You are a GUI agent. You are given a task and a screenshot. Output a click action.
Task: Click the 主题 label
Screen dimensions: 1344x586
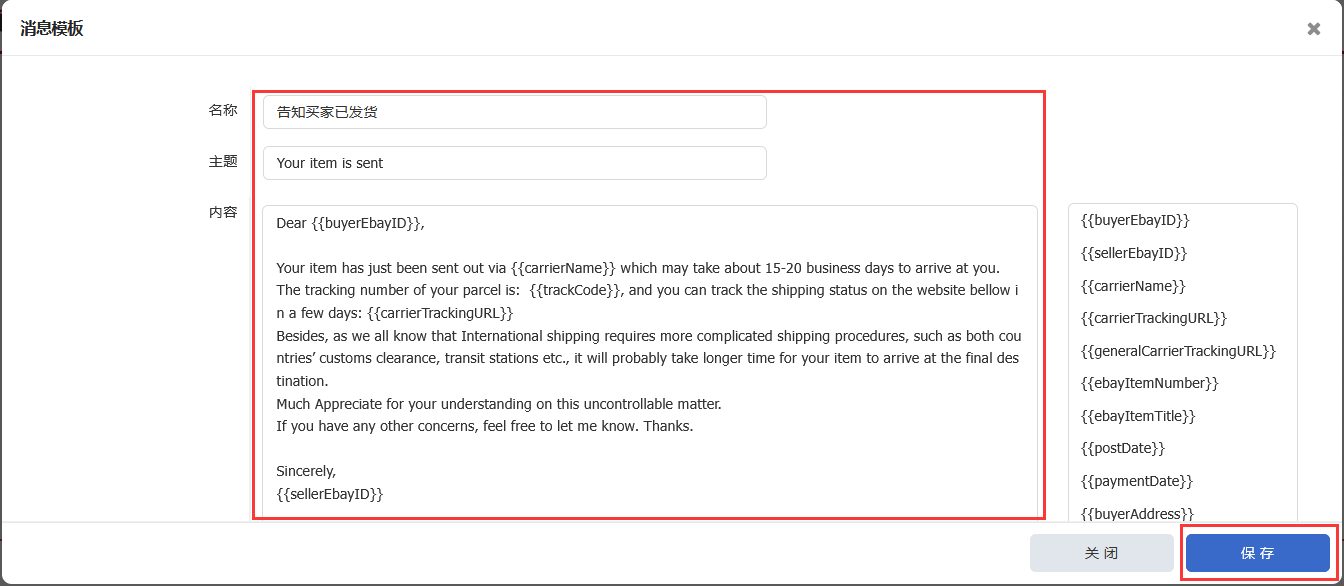(223, 161)
